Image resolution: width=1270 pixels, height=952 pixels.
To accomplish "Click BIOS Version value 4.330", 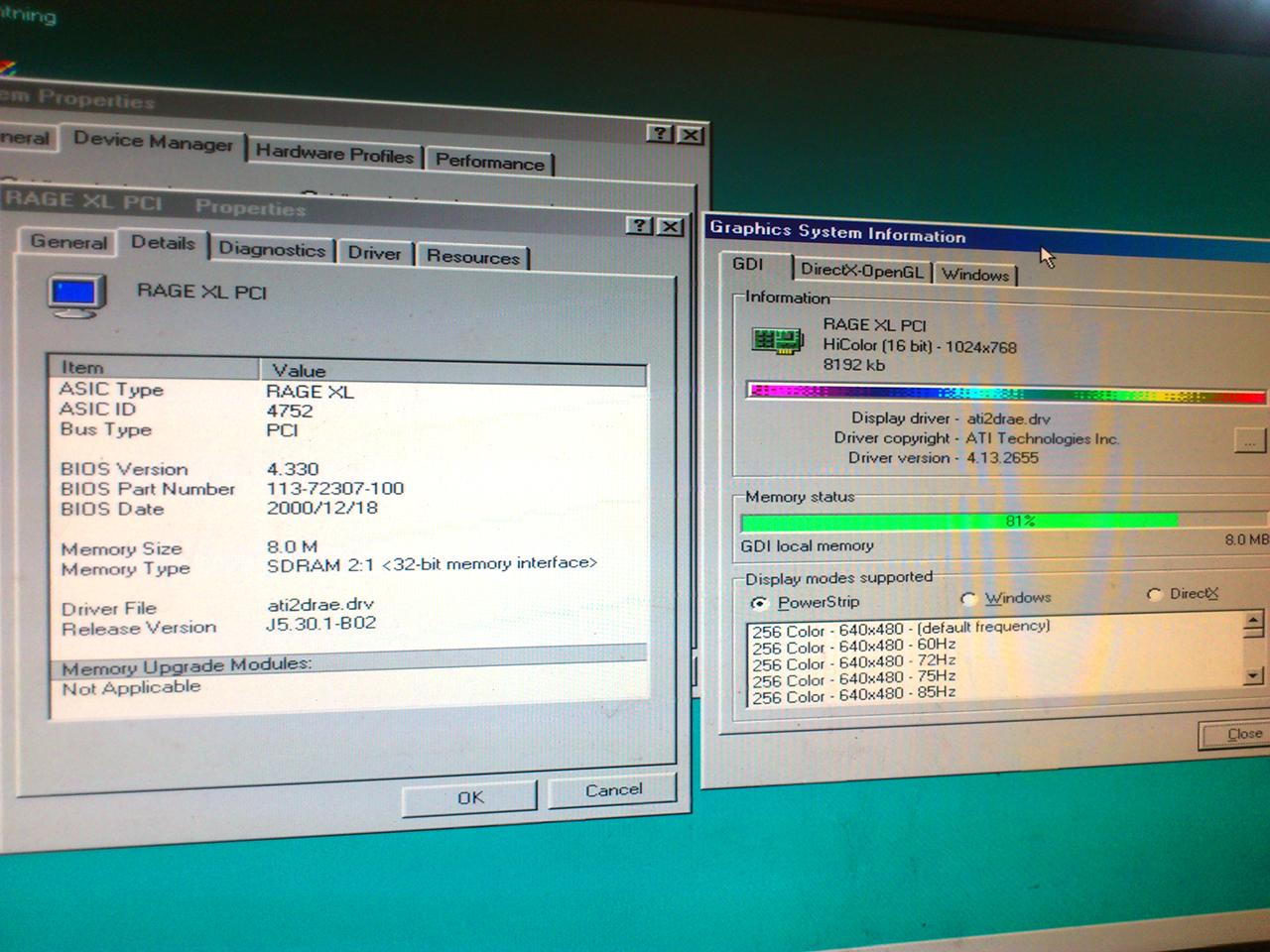I will coord(293,469).
